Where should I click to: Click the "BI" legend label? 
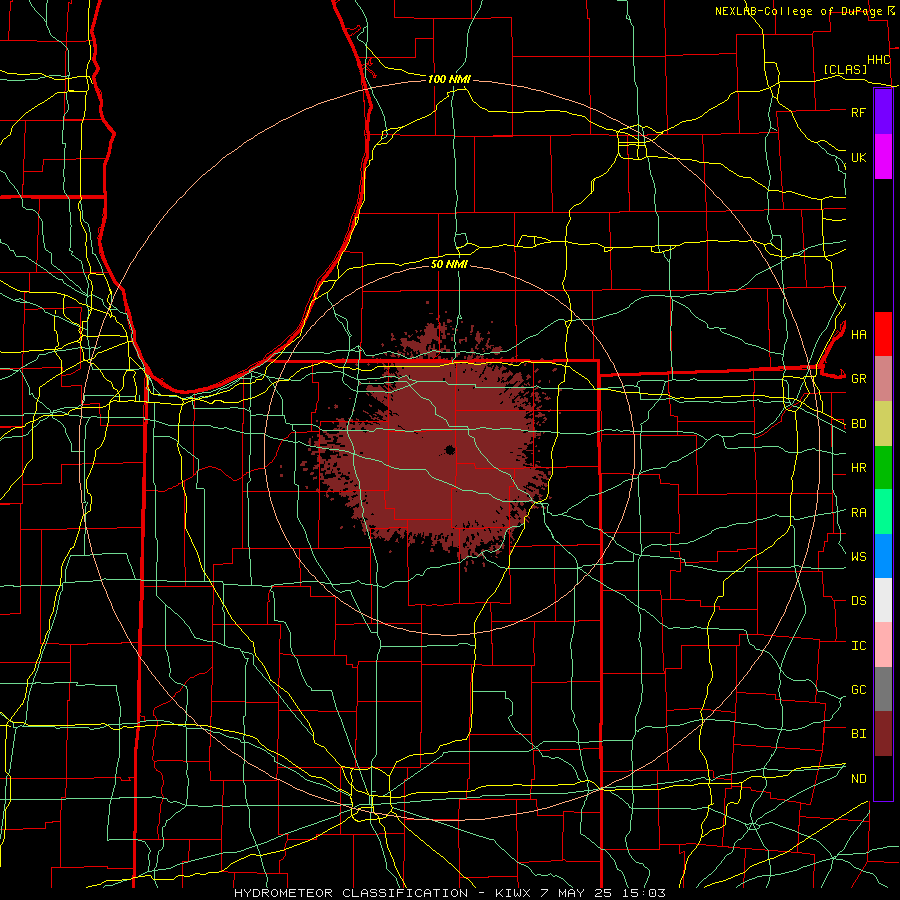858,734
